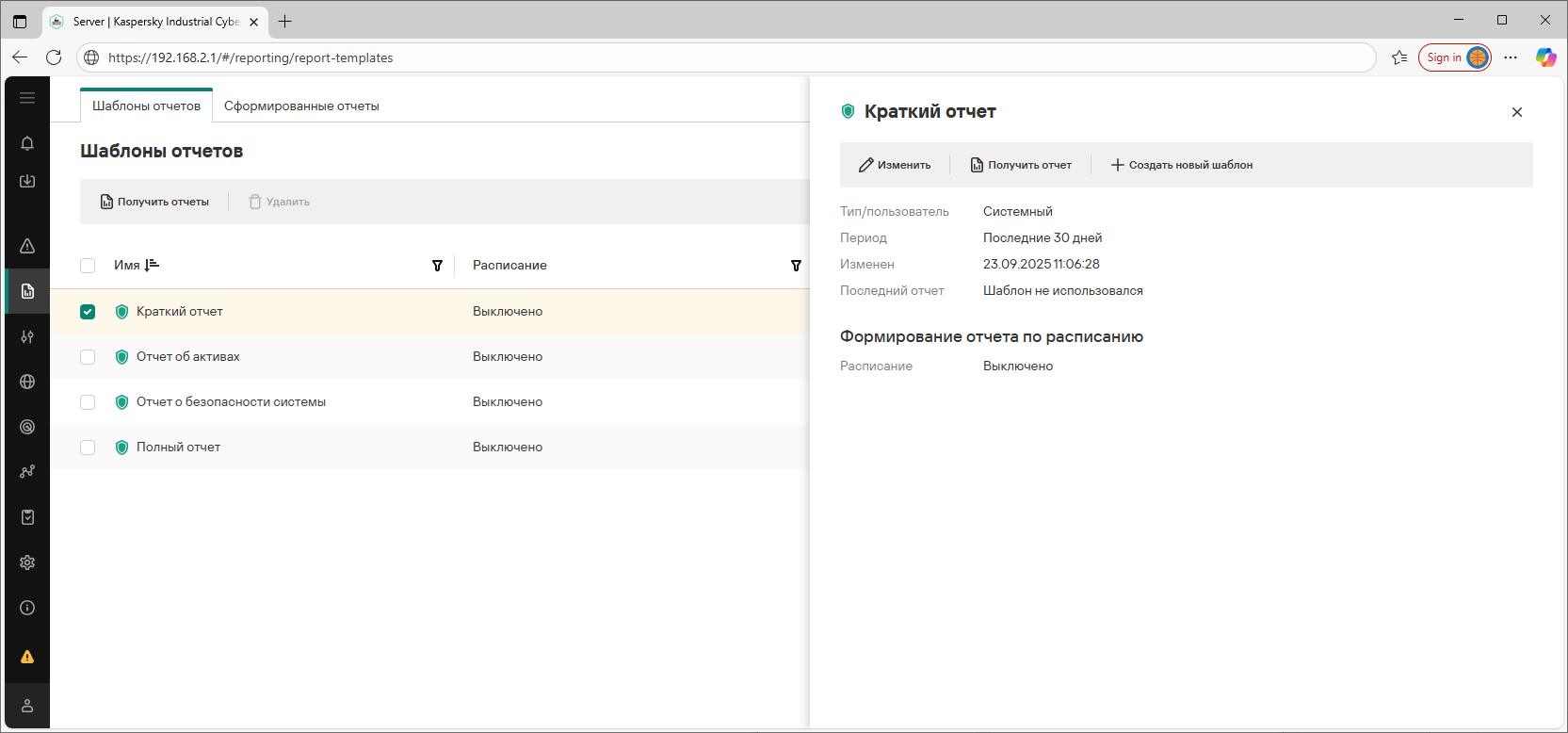Select the Шаблоны отчетов tab
The image size is (1568, 733).
[146, 106]
